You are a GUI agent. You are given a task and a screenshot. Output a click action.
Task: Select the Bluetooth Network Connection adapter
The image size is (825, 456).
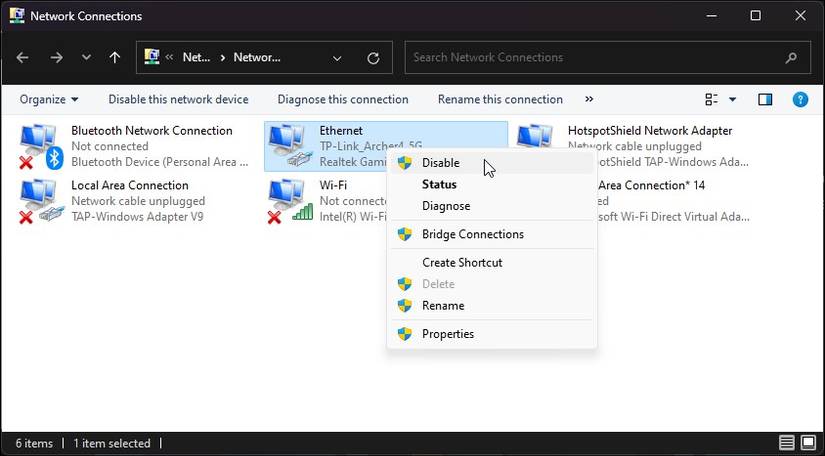pos(134,146)
